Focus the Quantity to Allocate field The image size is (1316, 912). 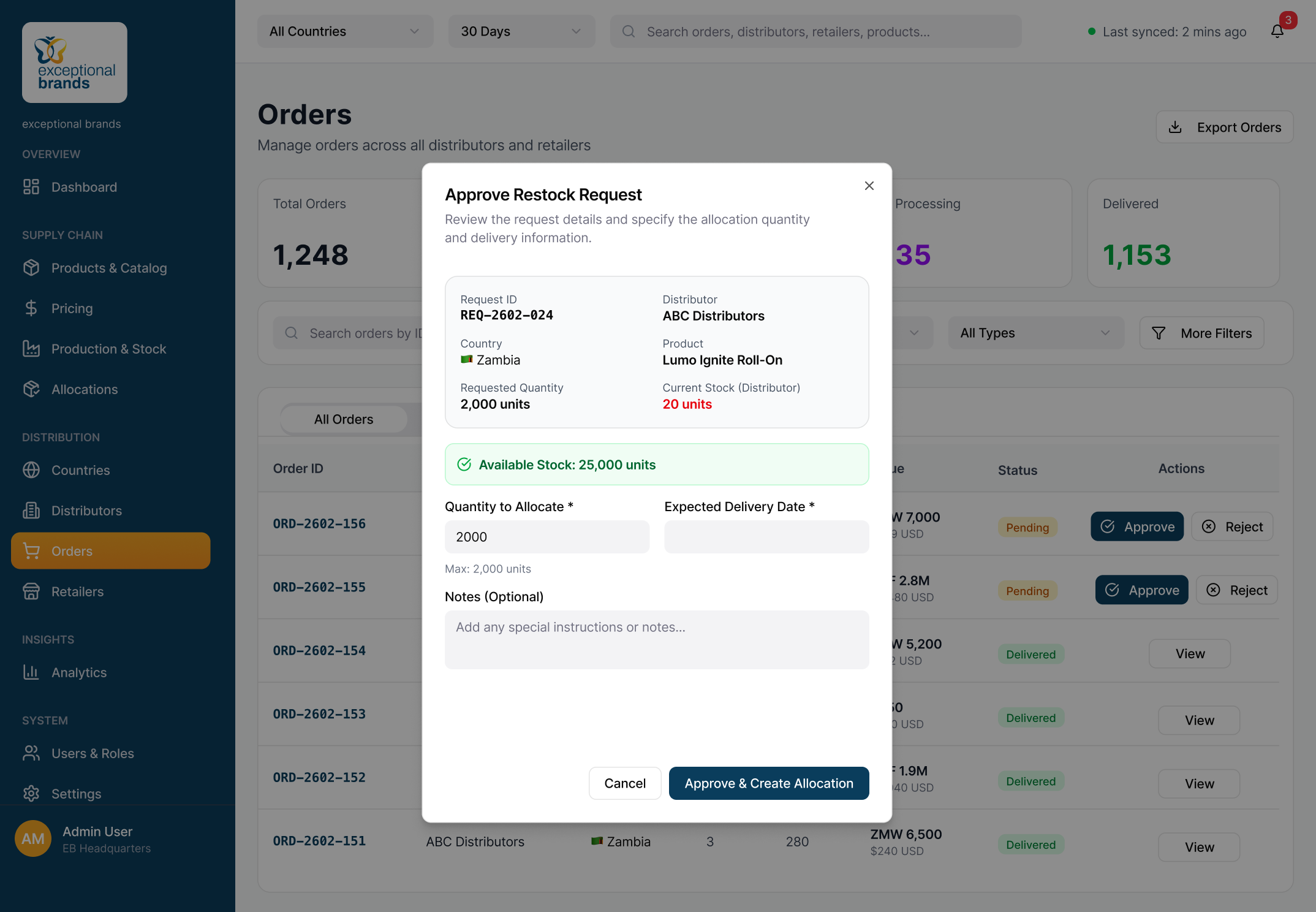[x=546, y=537]
